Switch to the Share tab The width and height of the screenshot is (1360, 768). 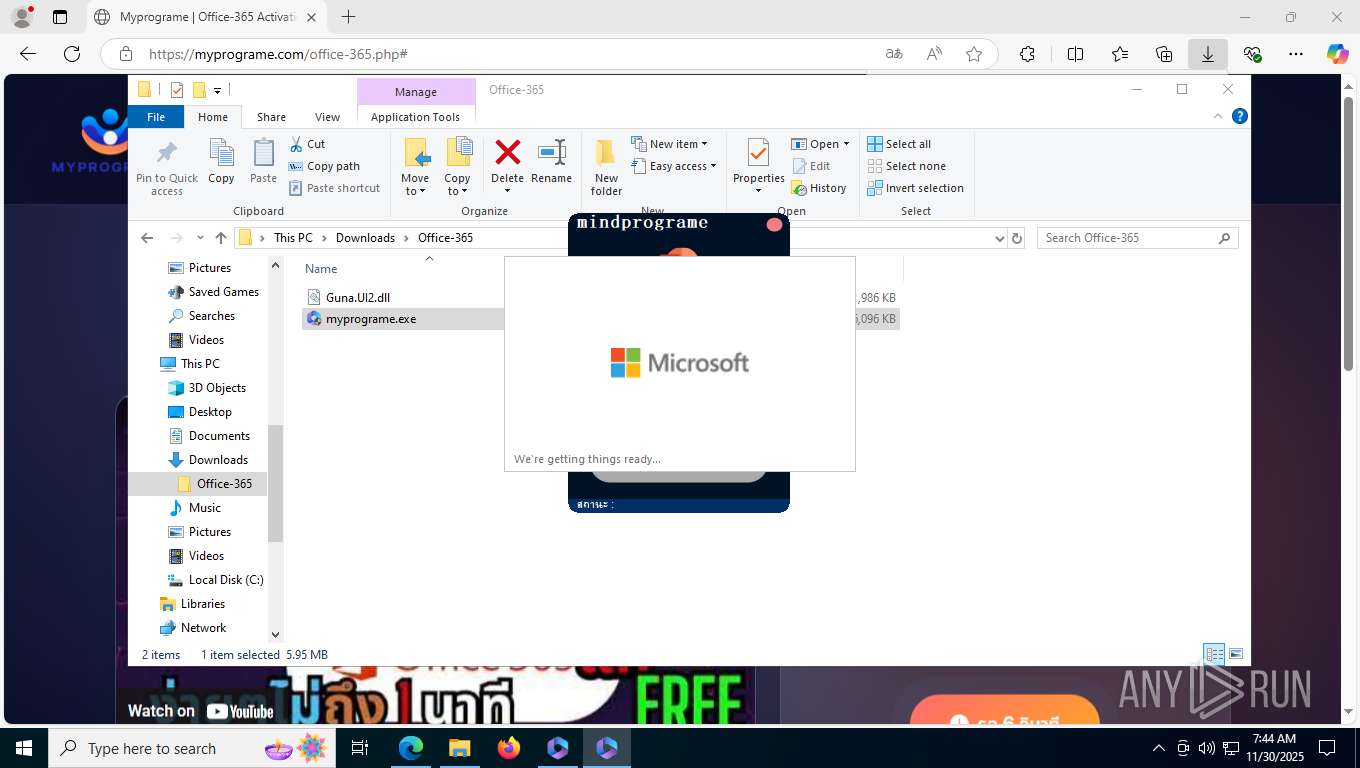pos(271,117)
